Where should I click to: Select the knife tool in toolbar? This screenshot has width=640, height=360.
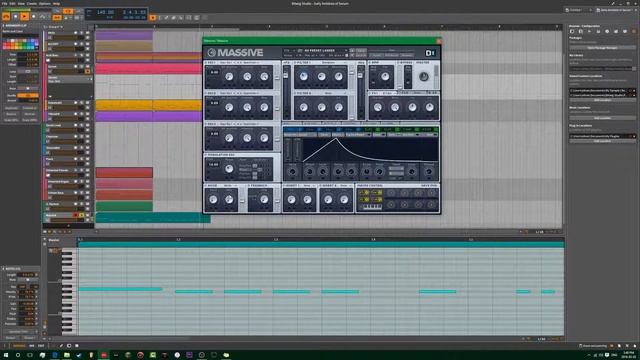coord(181,18)
